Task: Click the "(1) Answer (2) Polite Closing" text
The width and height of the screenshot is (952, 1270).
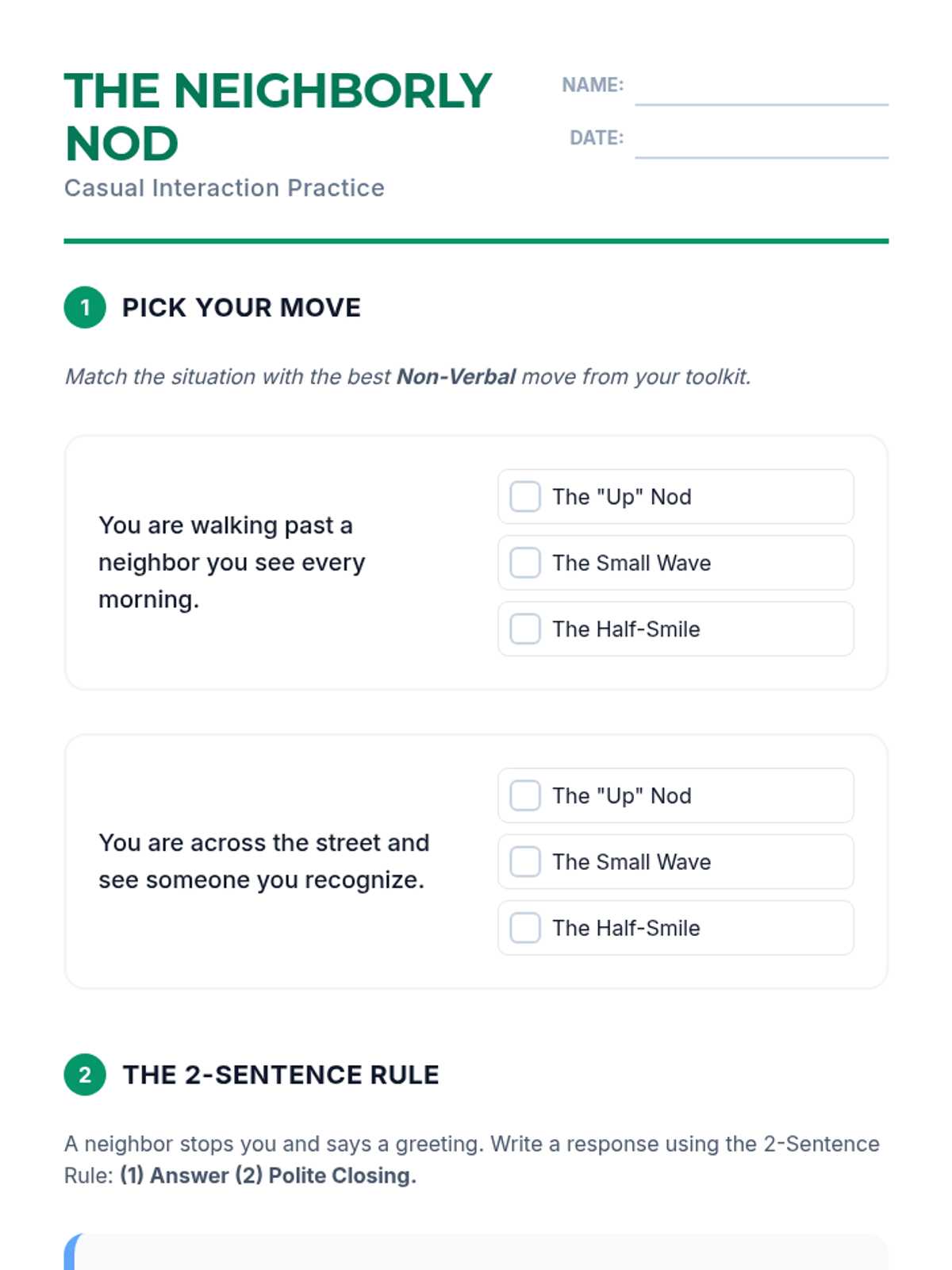Action: click(x=268, y=1176)
